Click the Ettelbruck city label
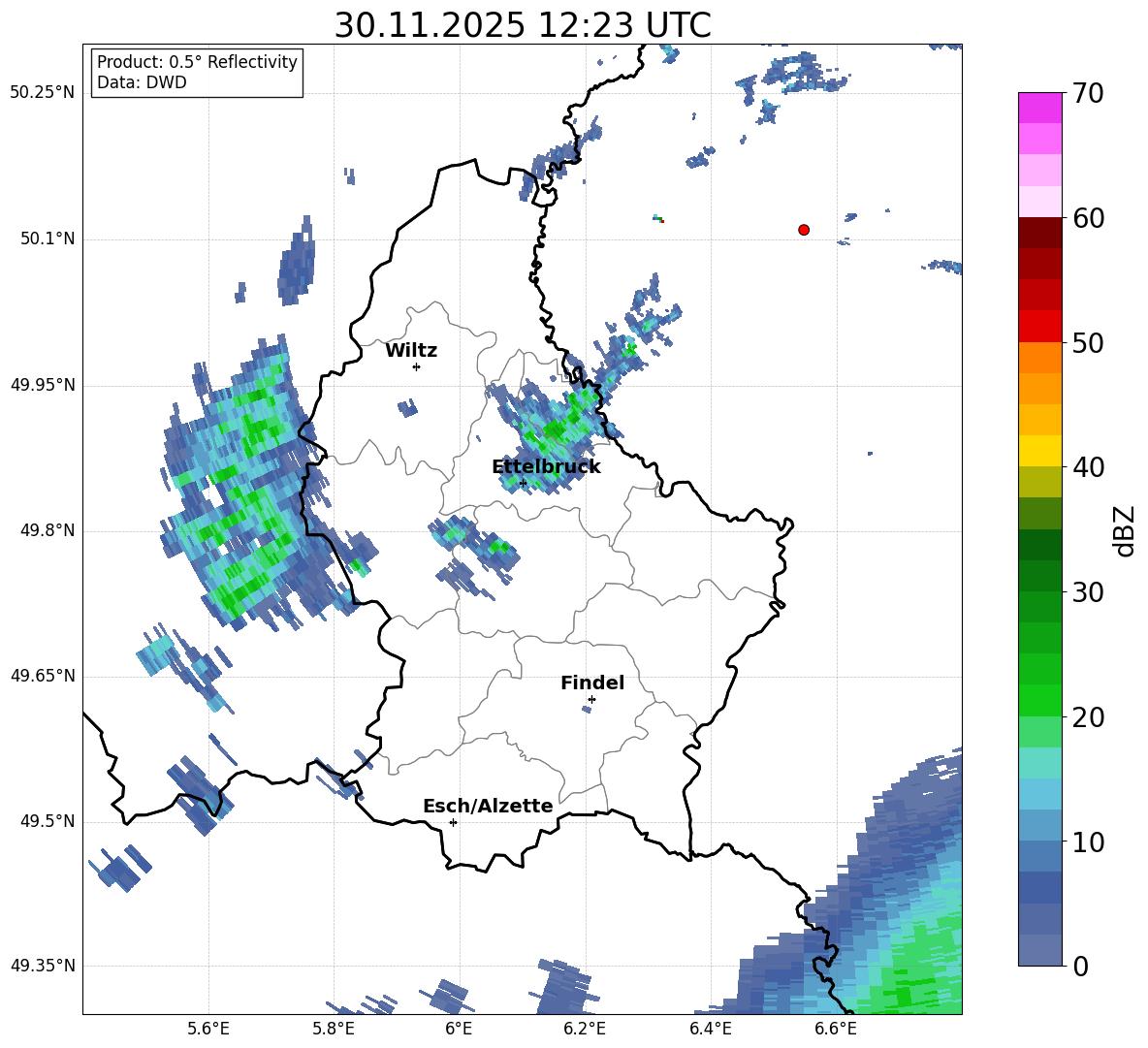1148x1048 pixels. click(x=546, y=467)
